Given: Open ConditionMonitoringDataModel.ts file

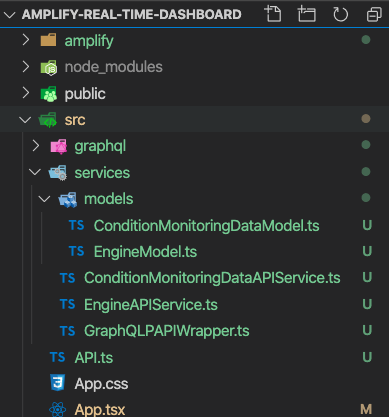Looking at the screenshot, I should pos(206,226).
